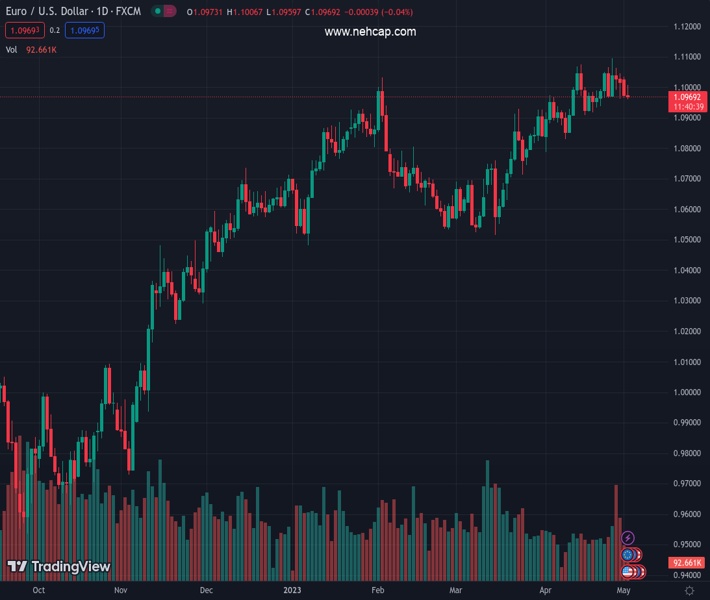710x600 pixels.
Task: Click the 1.12000 level on price scale
Action: pos(686,26)
